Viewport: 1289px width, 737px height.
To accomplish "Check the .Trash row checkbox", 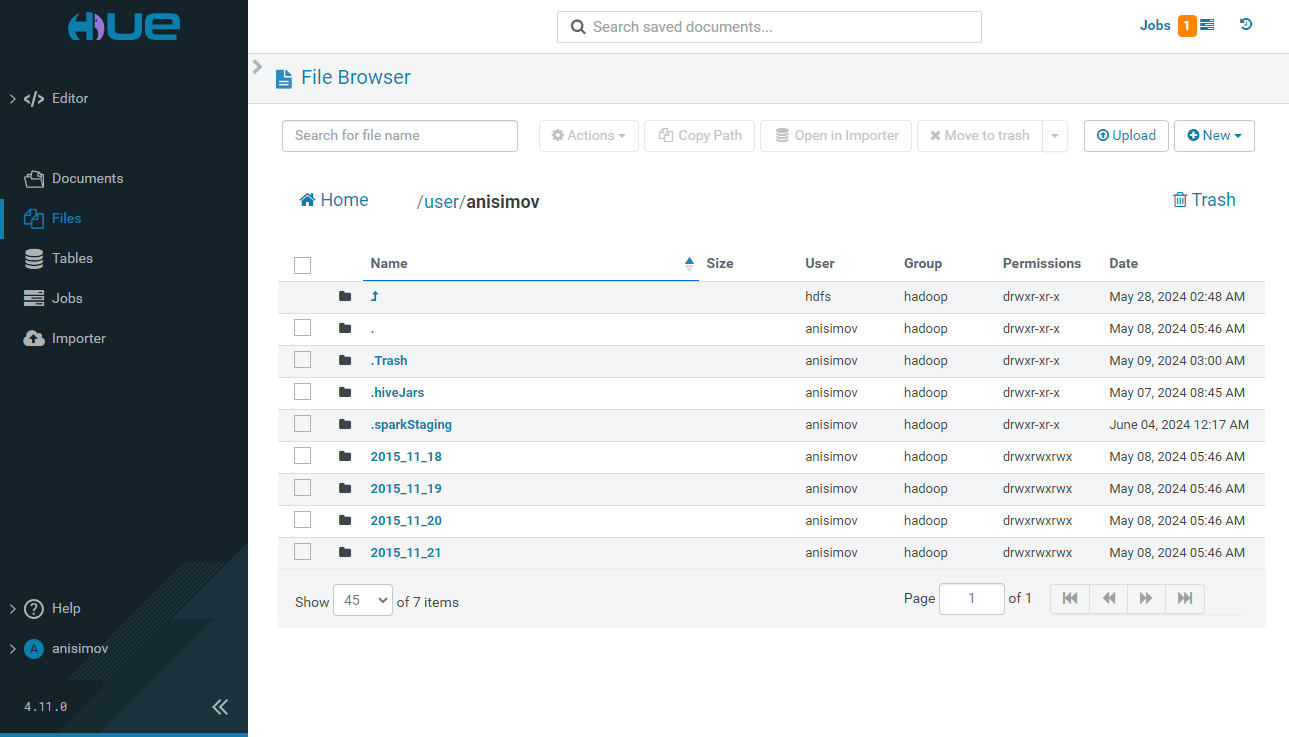I will pos(303,360).
